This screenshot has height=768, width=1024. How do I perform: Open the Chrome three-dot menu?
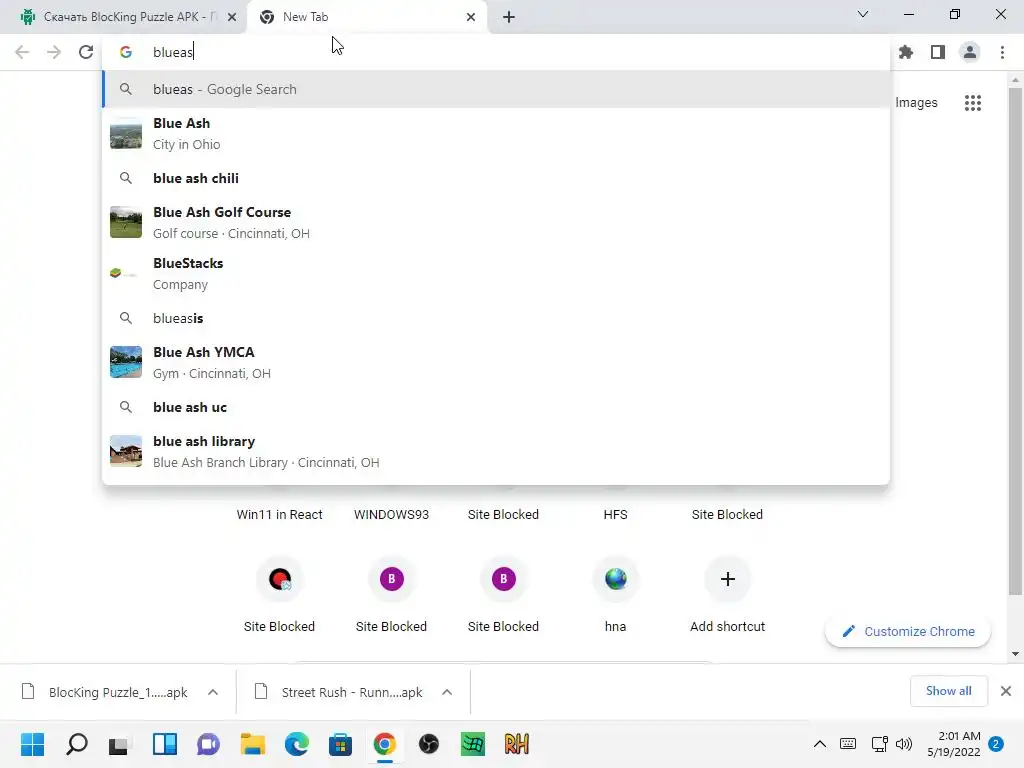tap(1002, 52)
